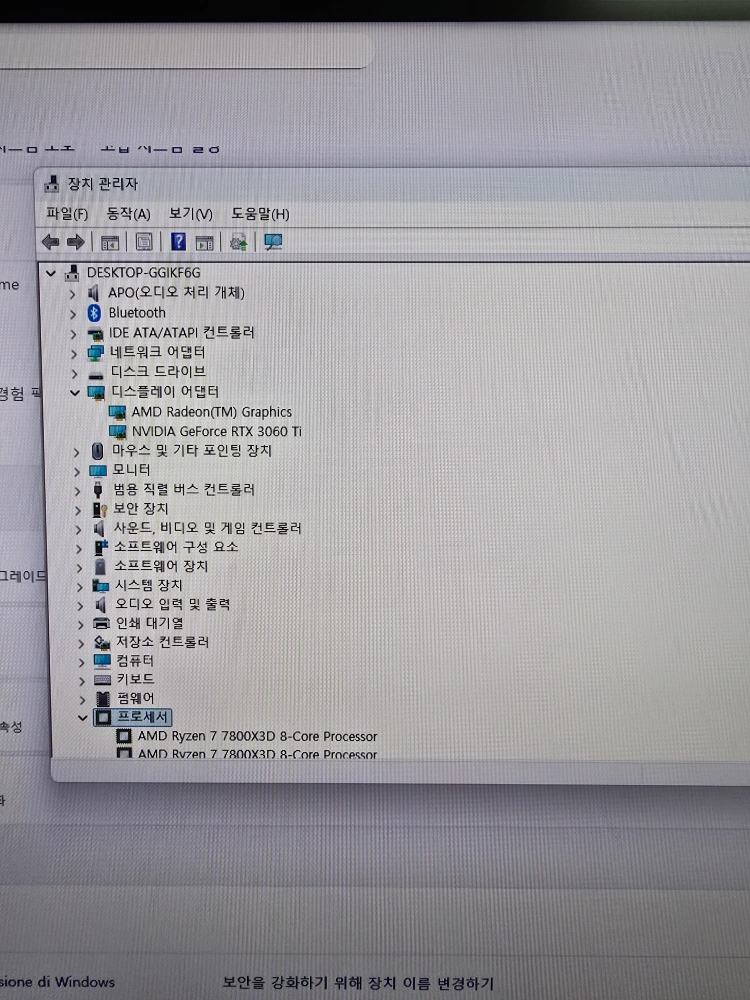Open the 도움말(H) menu

(x=260, y=214)
